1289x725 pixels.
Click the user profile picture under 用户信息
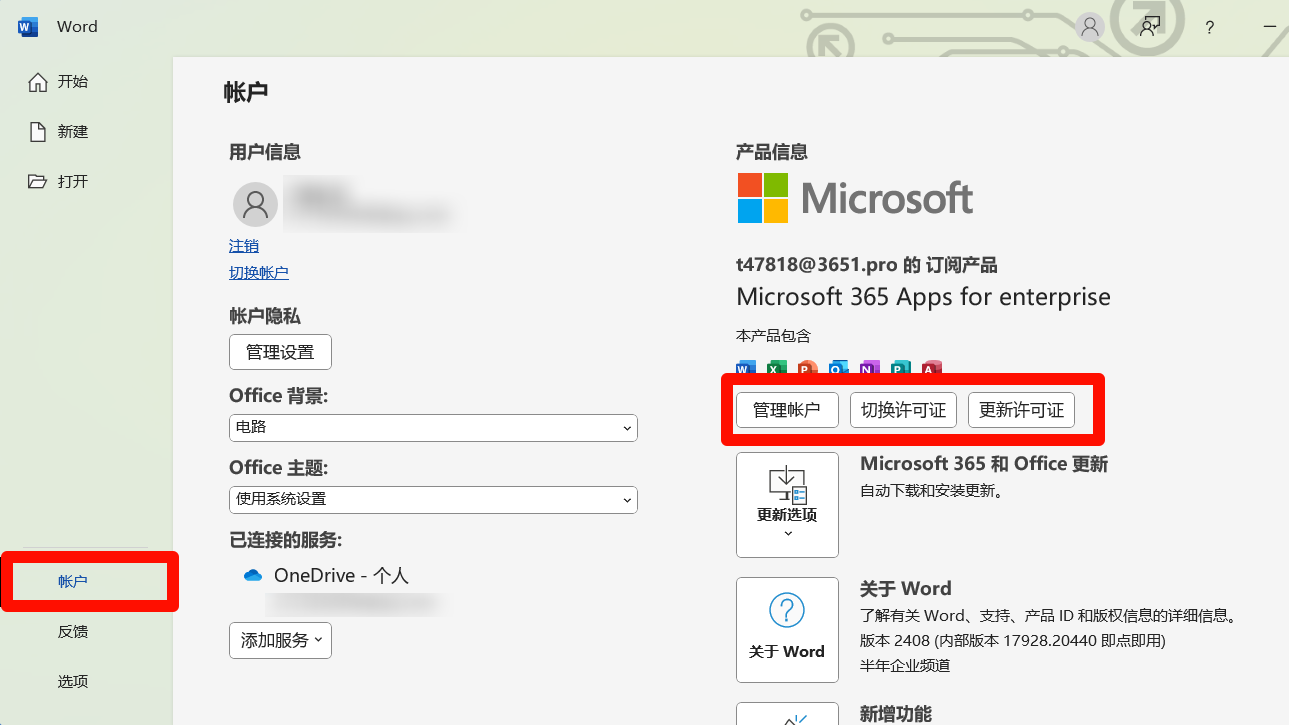[255, 205]
